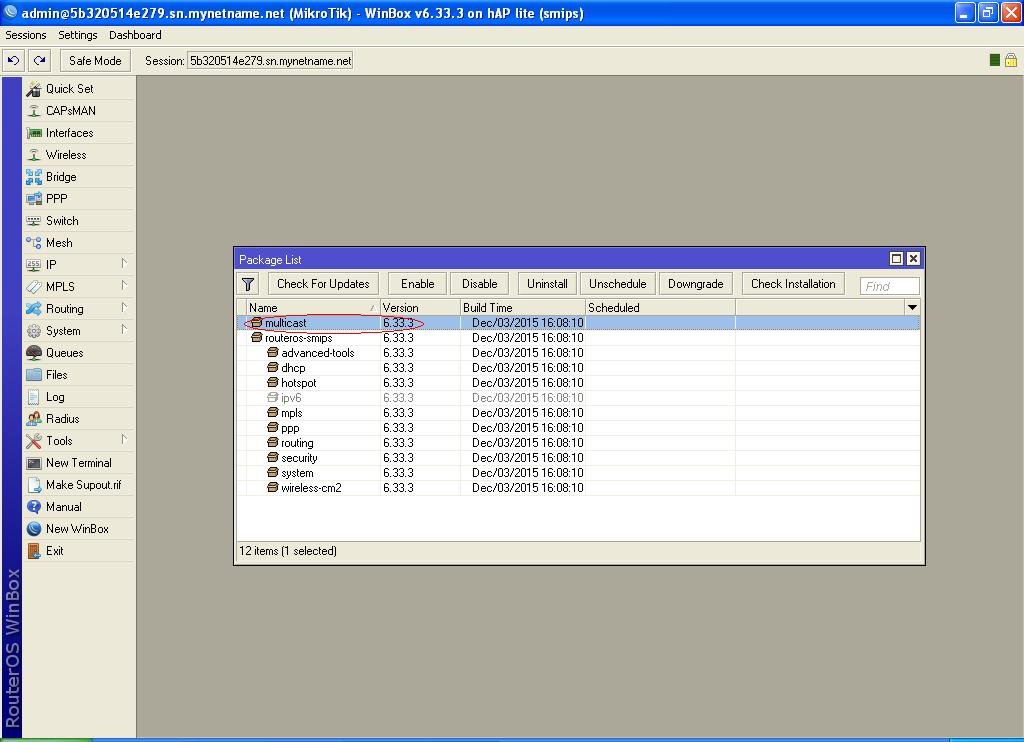Expand the IP submenu
1024x742 pixels.
coord(51,265)
